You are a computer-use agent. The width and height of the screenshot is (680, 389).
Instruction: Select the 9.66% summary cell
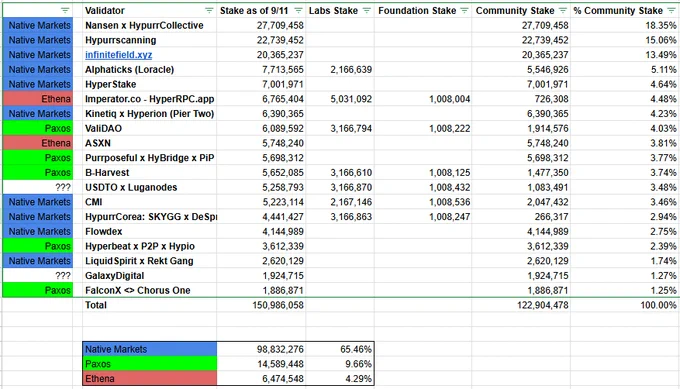340,364
